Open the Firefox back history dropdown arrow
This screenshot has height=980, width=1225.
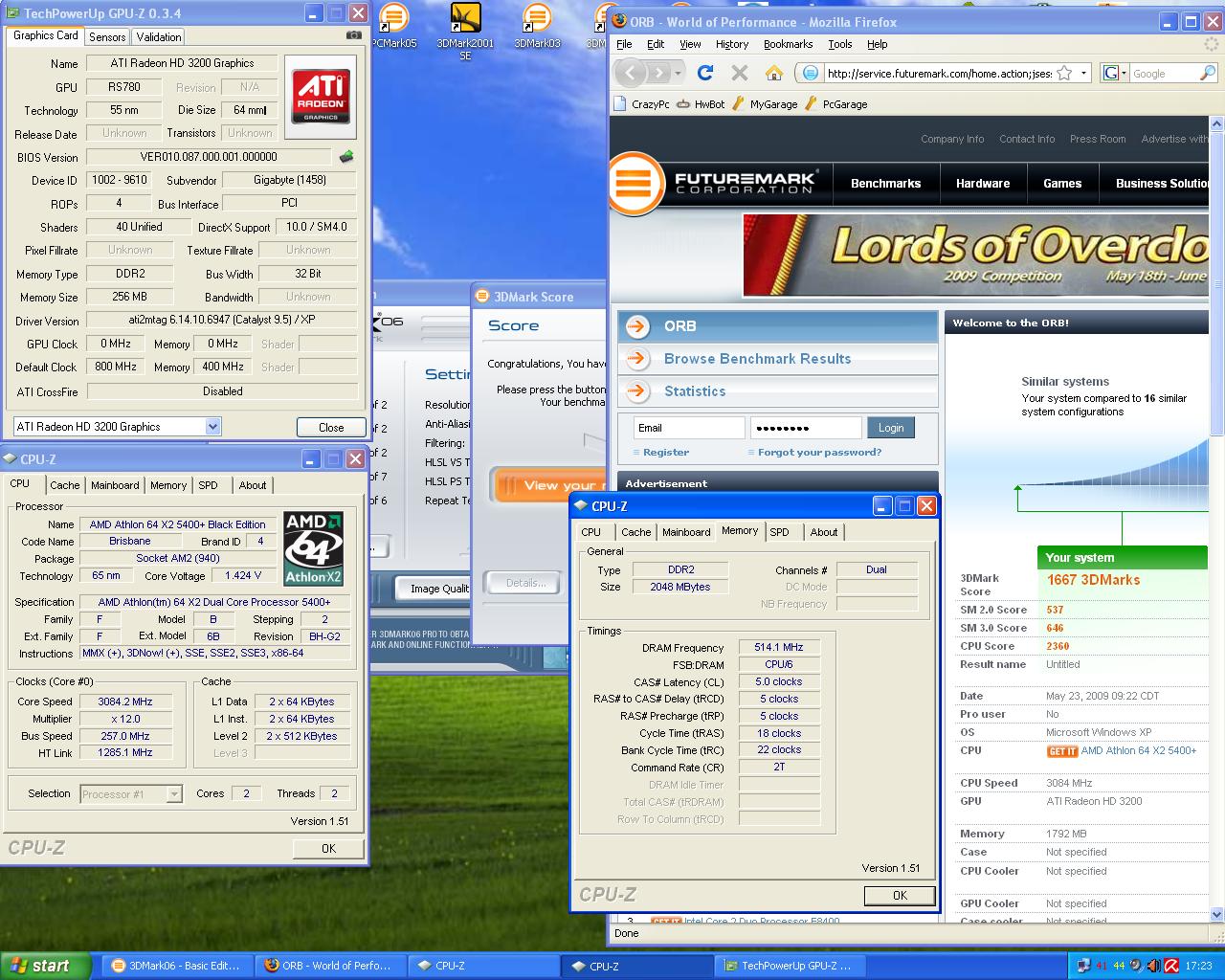[678, 73]
